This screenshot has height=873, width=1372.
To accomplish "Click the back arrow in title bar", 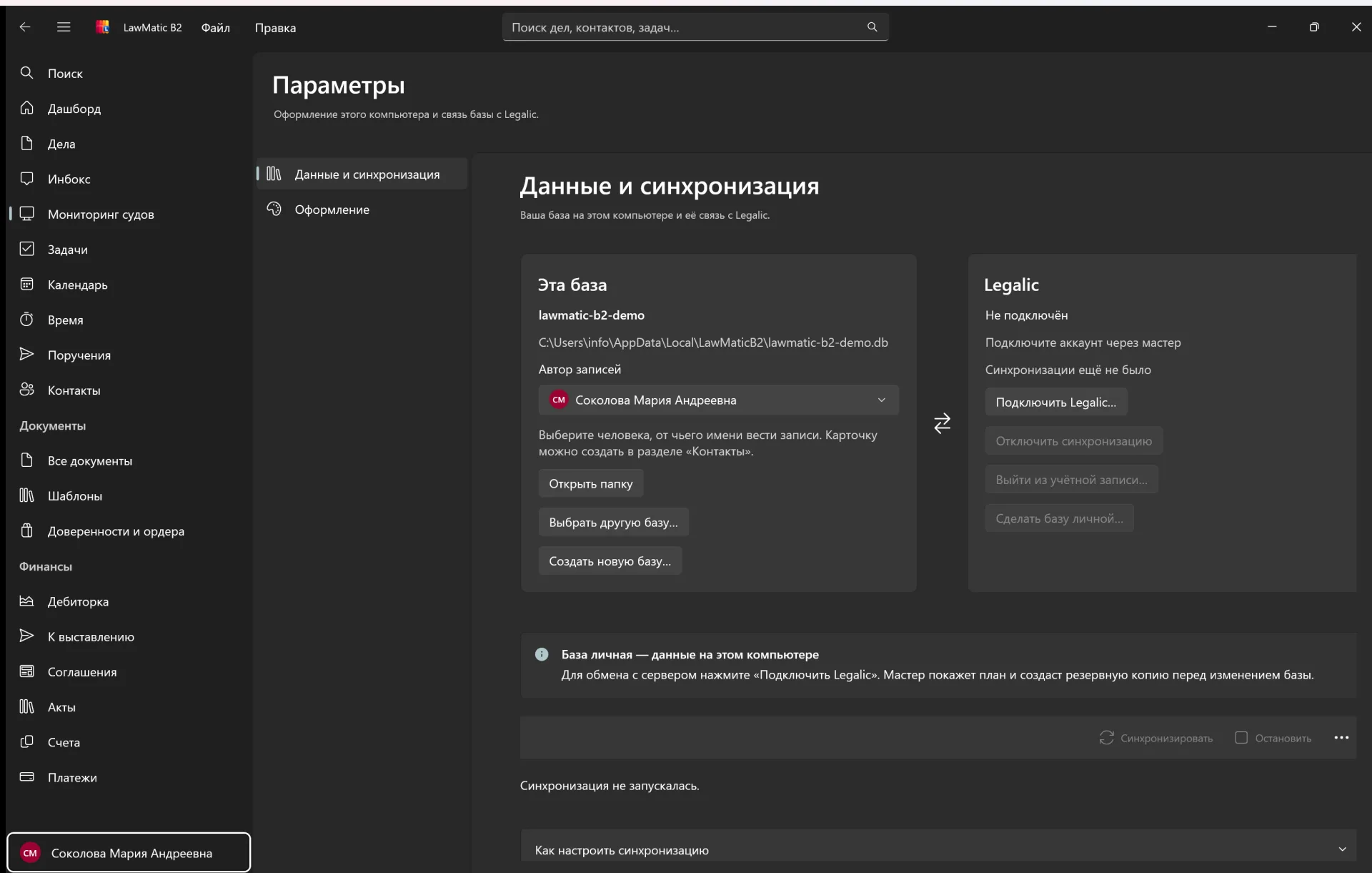I will pyautogui.click(x=25, y=27).
